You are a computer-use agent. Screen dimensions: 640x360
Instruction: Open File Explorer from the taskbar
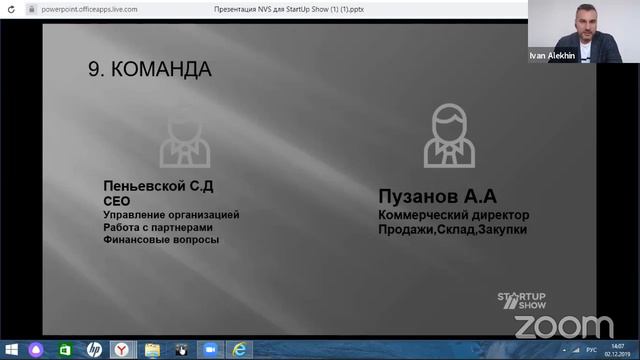tap(152, 350)
